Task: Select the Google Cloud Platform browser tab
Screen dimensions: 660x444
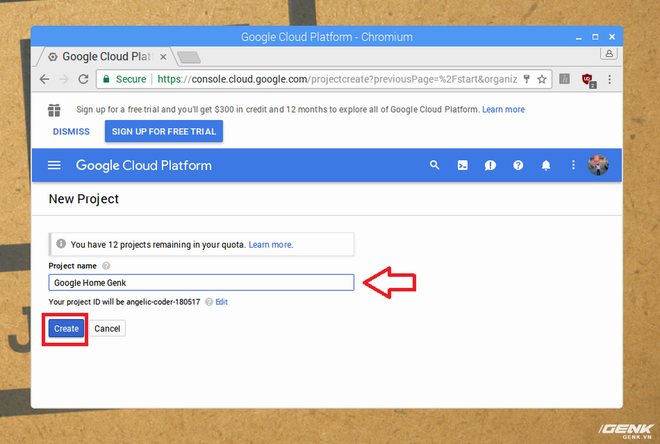Action: pyautogui.click(x=105, y=56)
